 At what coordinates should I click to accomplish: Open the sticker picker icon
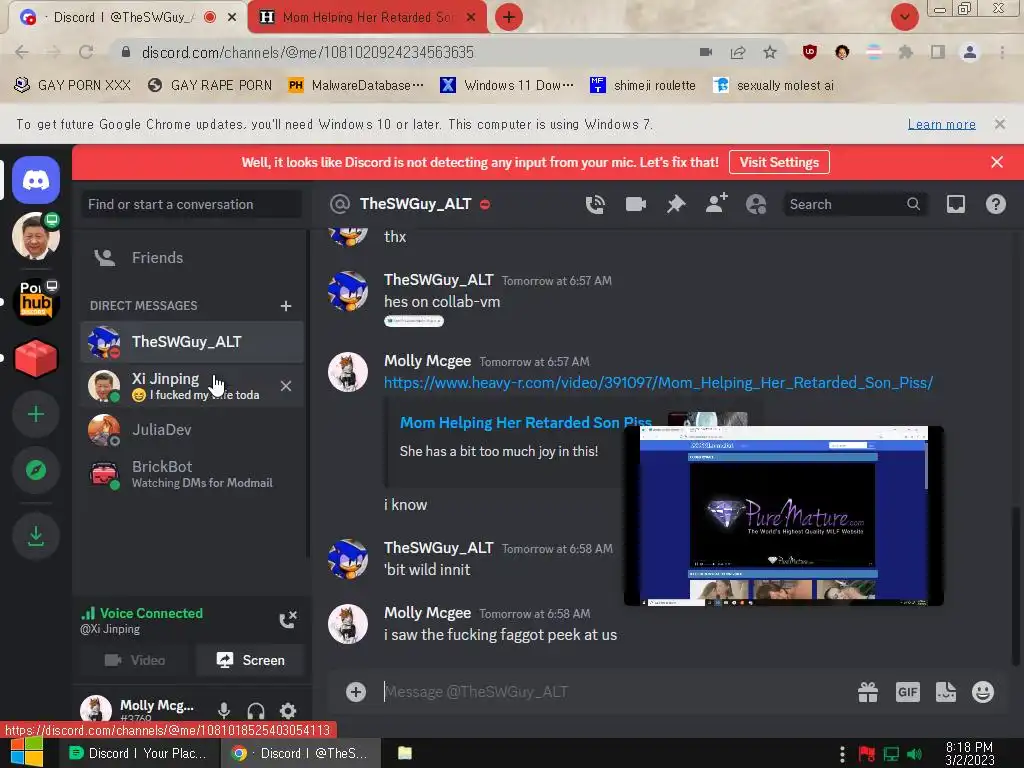click(x=946, y=692)
